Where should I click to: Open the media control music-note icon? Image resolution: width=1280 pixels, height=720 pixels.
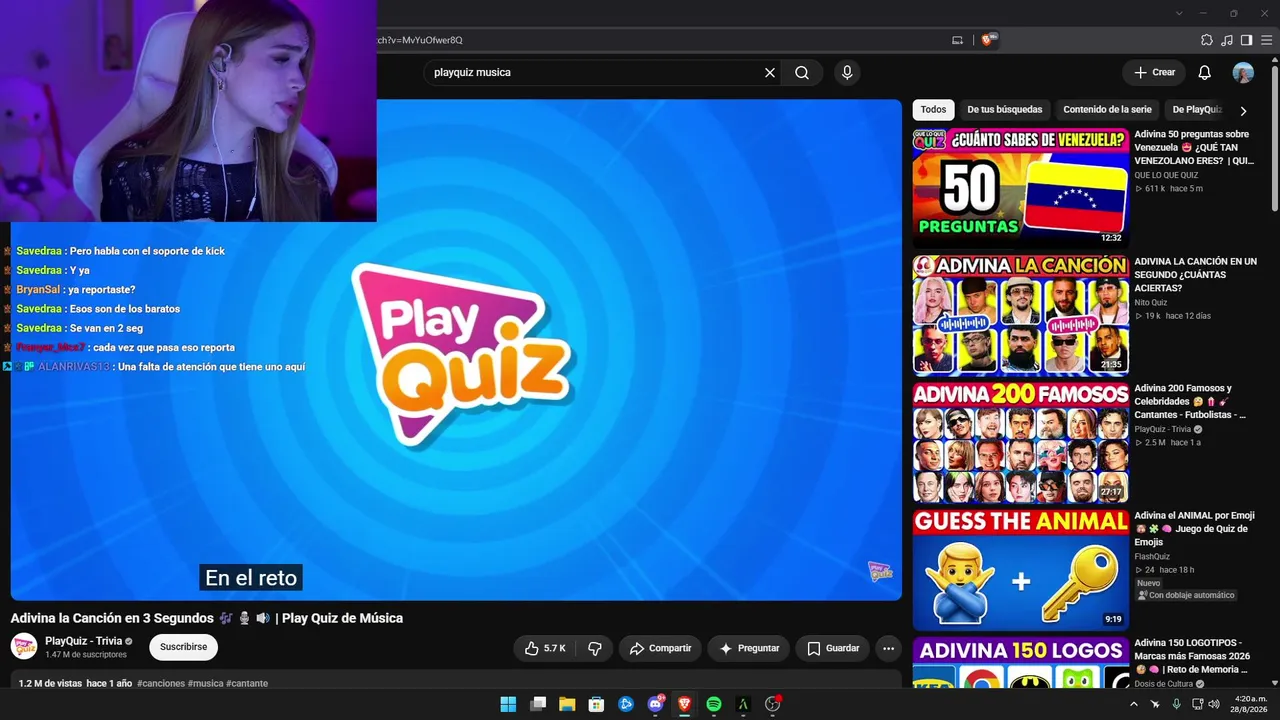coord(1227,40)
